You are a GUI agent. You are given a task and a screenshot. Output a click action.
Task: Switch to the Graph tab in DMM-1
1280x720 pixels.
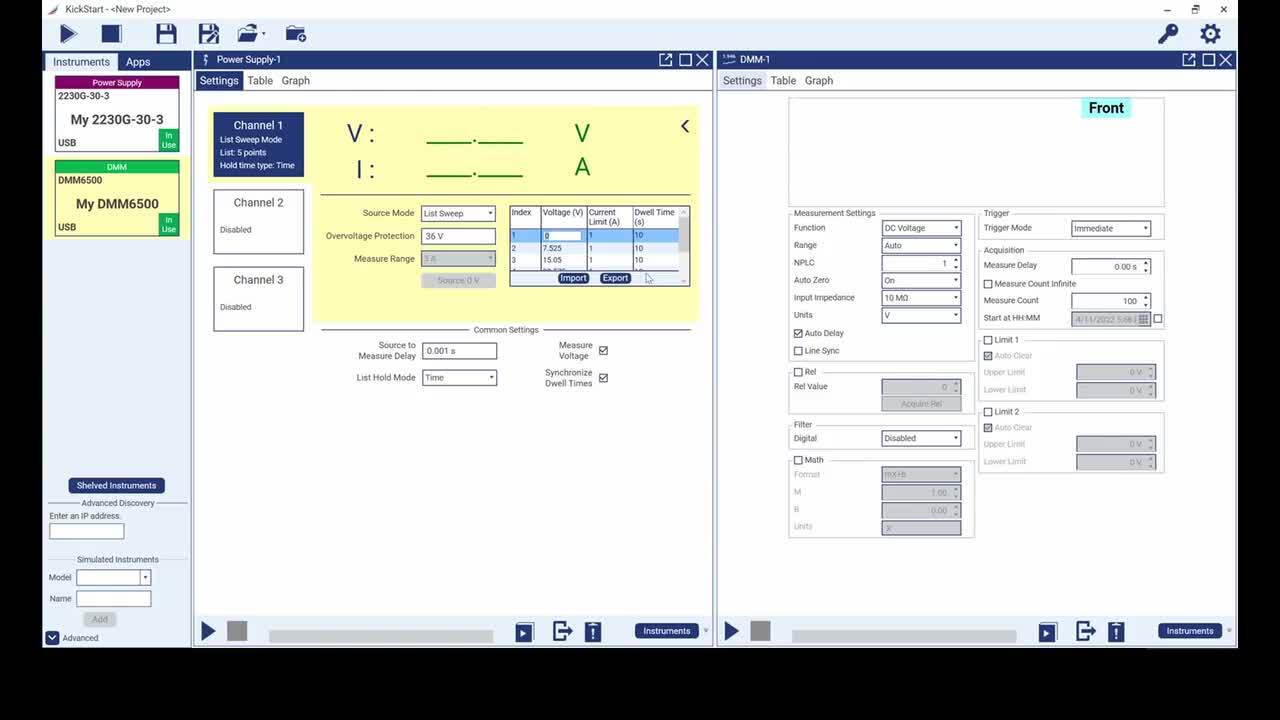818,80
